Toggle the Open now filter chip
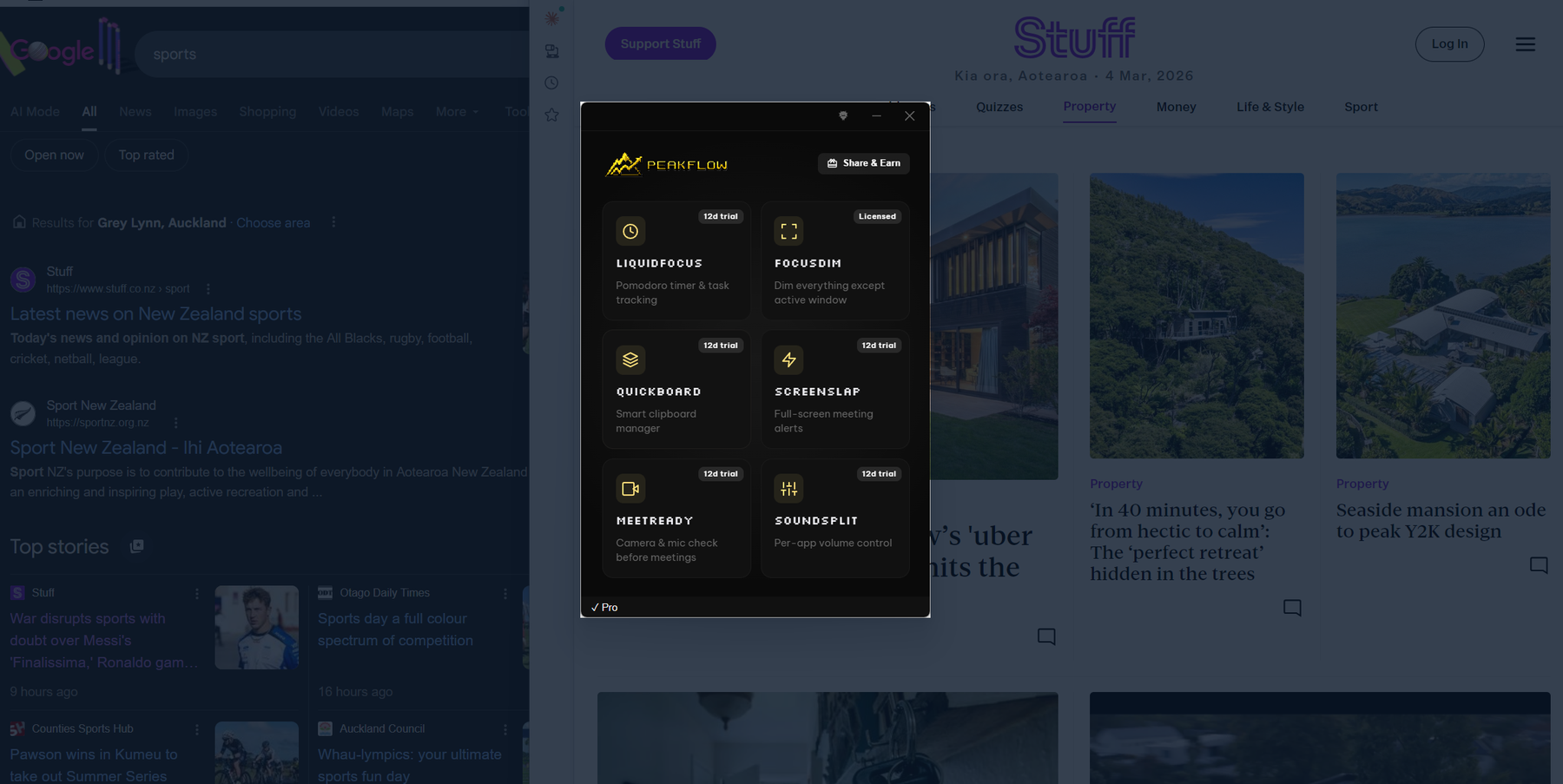Screen dimensions: 1563x784 coord(54,155)
